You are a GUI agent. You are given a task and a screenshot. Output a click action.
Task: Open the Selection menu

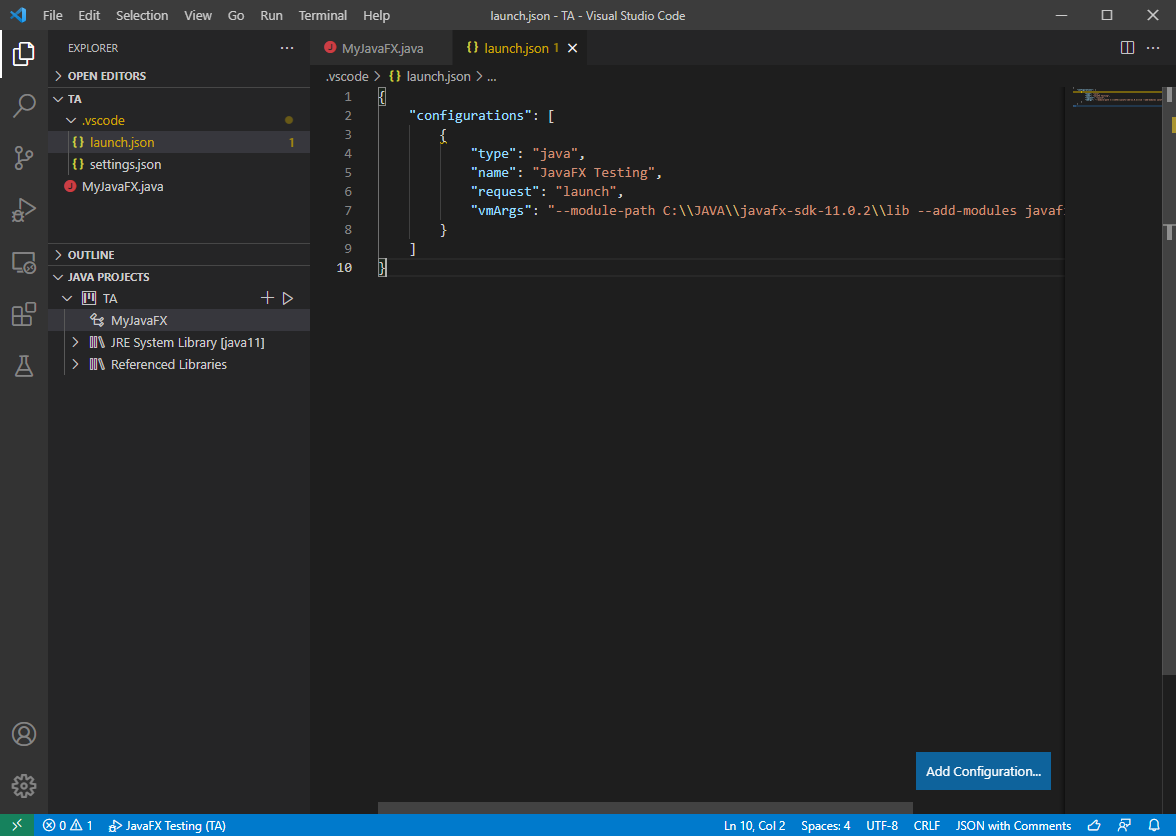point(142,15)
